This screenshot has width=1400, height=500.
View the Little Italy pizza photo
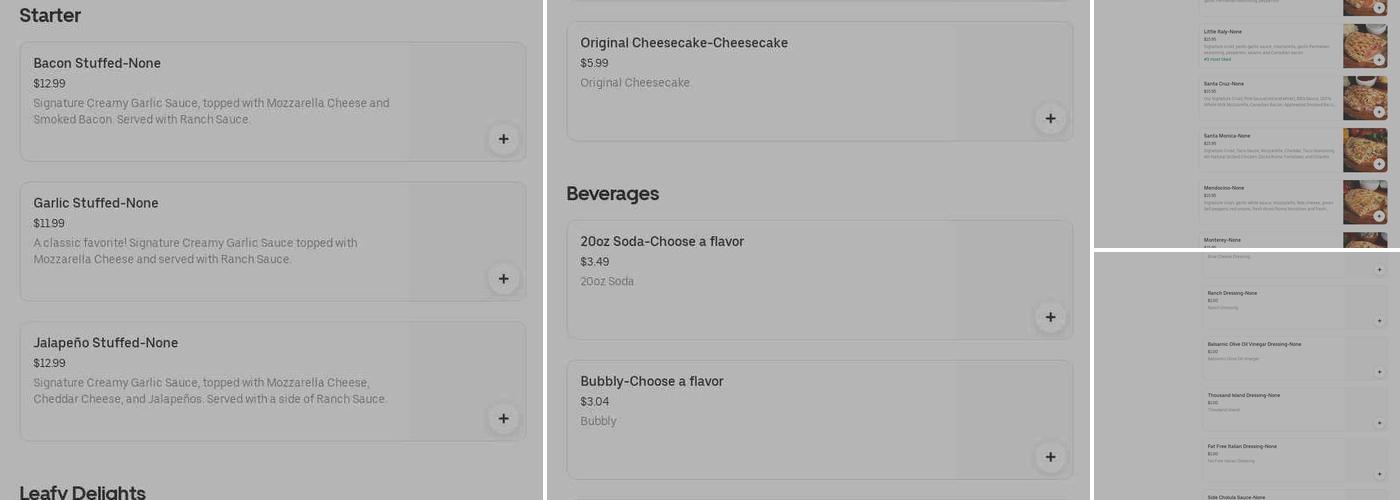(x=1363, y=44)
